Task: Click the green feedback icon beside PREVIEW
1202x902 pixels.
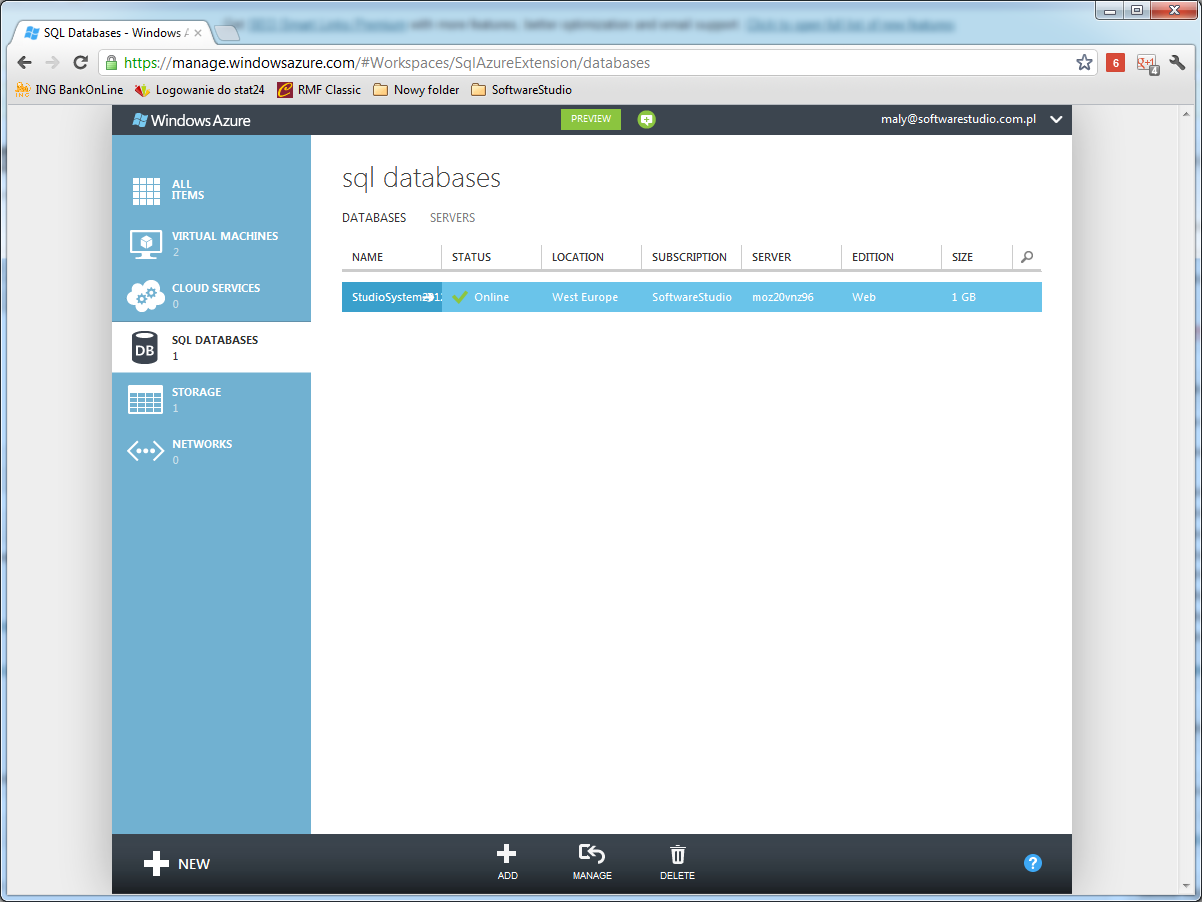Action: click(x=646, y=119)
